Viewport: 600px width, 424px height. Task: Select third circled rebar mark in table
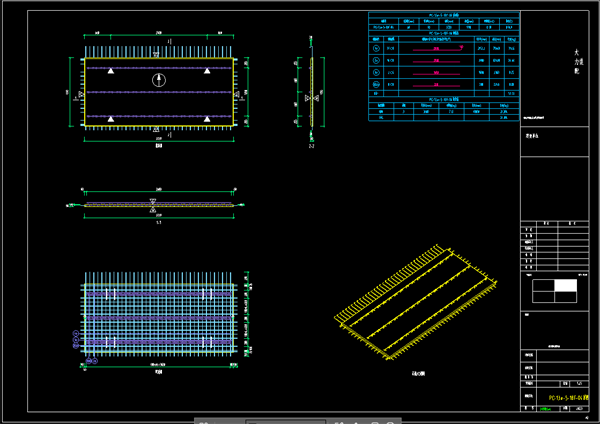tap(376, 72)
